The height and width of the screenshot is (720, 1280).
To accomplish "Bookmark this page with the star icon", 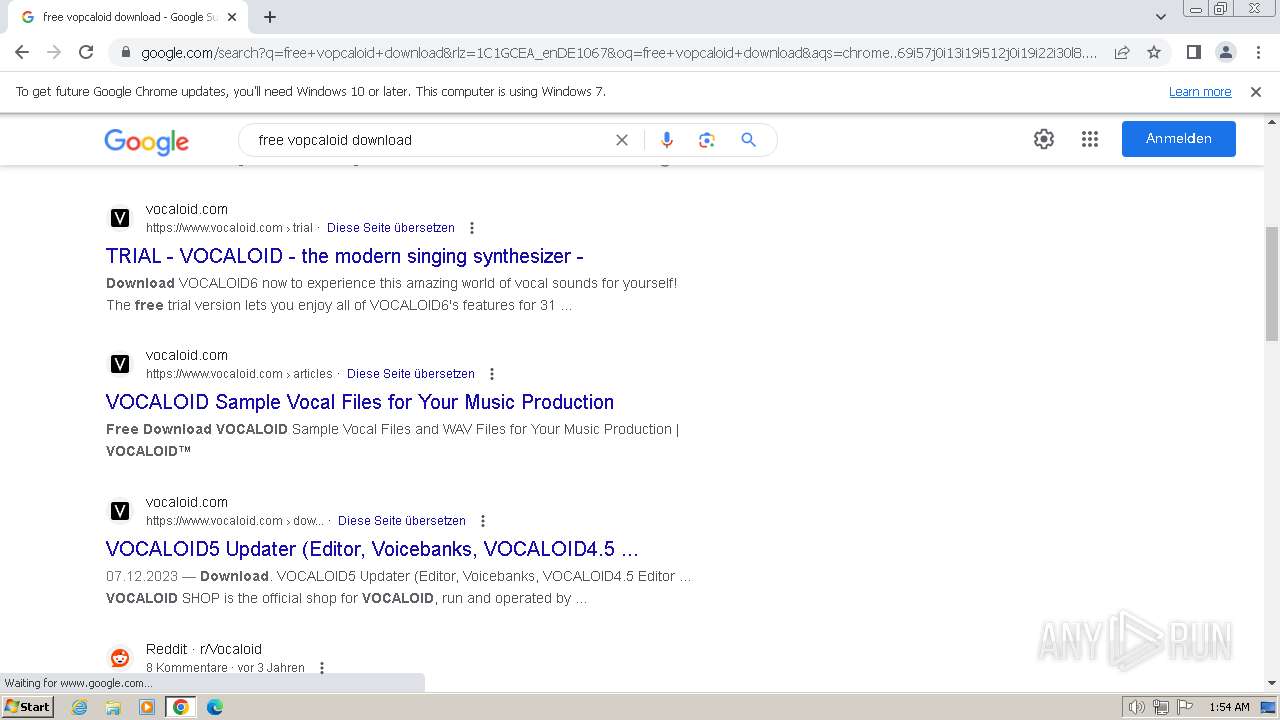I will pyautogui.click(x=1154, y=52).
